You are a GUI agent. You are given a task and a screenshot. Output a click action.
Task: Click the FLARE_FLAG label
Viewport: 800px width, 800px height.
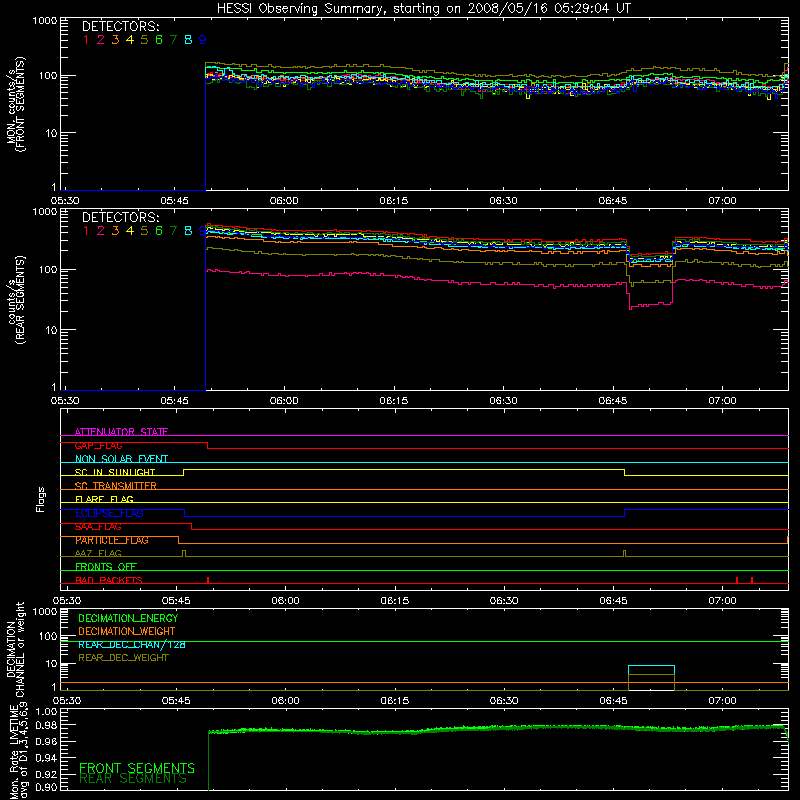(104, 499)
